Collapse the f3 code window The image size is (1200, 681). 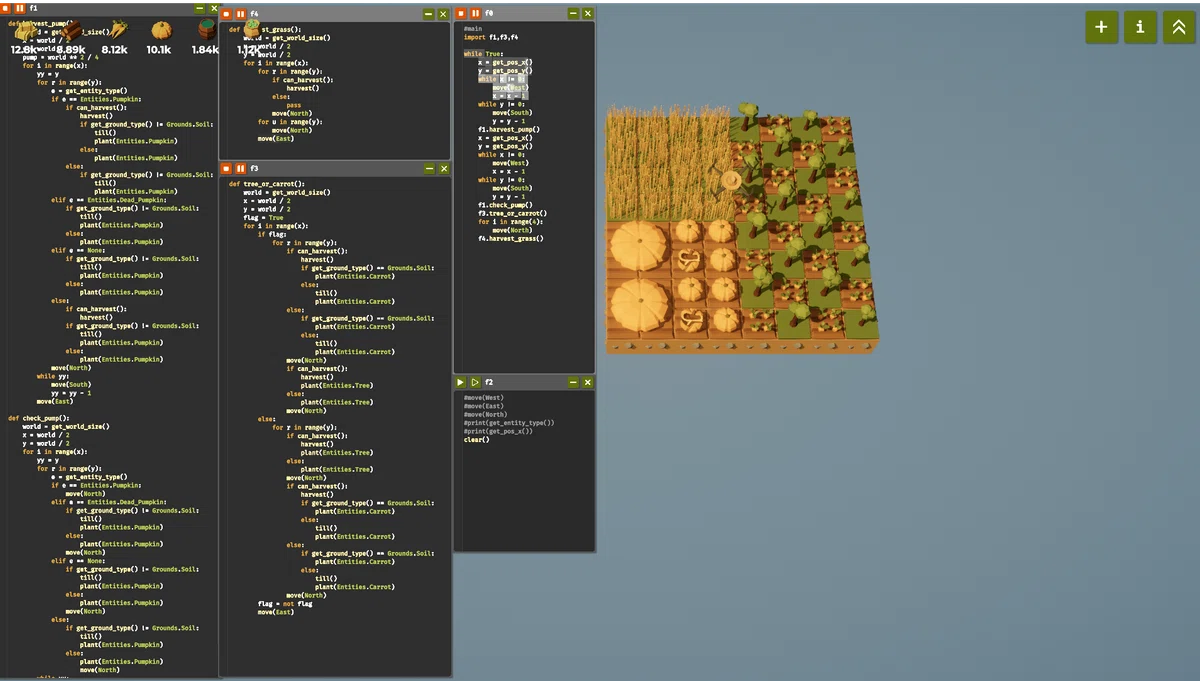tap(429, 169)
